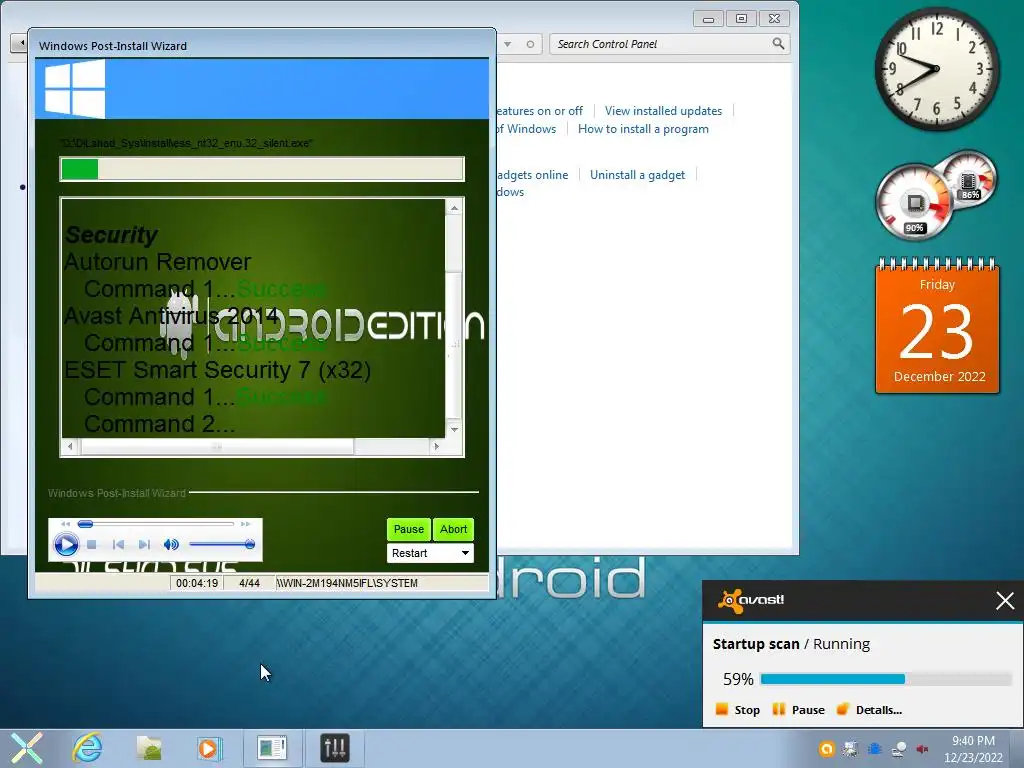Click refresh button beside the address bar

(530, 44)
